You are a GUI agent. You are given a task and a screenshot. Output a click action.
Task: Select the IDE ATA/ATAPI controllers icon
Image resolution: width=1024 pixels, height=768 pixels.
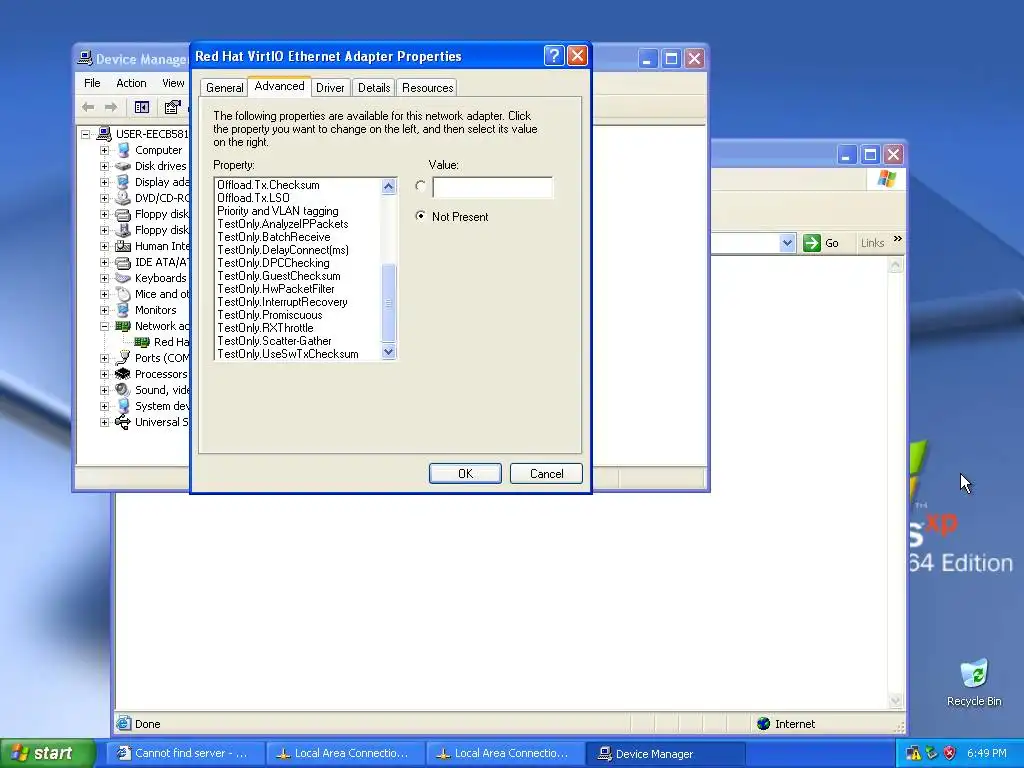click(x=123, y=262)
